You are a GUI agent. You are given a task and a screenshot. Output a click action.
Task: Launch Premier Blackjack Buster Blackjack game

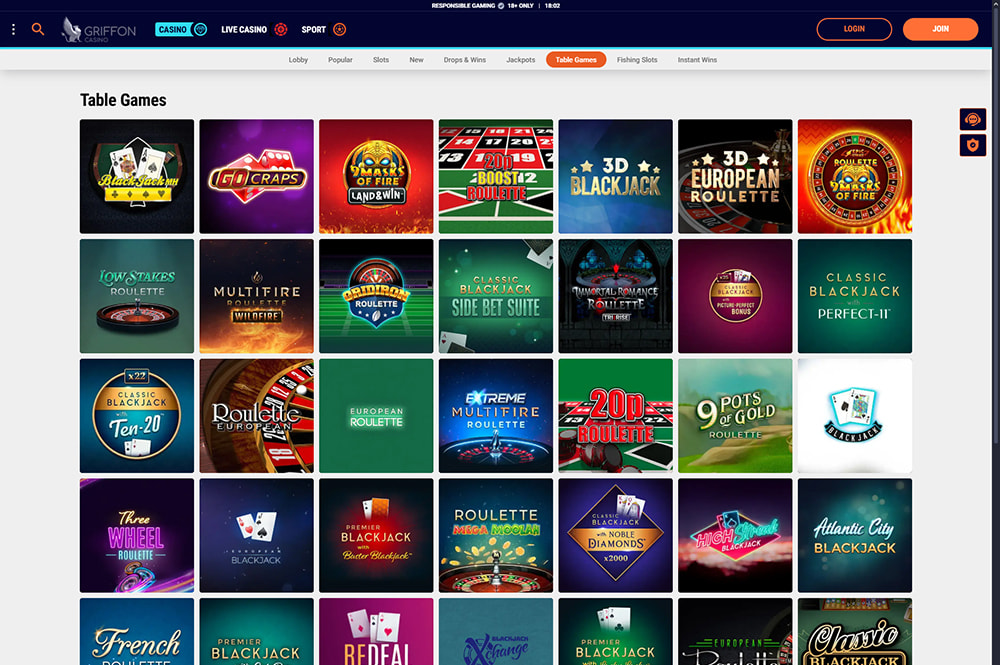click(x=376, y=536)
